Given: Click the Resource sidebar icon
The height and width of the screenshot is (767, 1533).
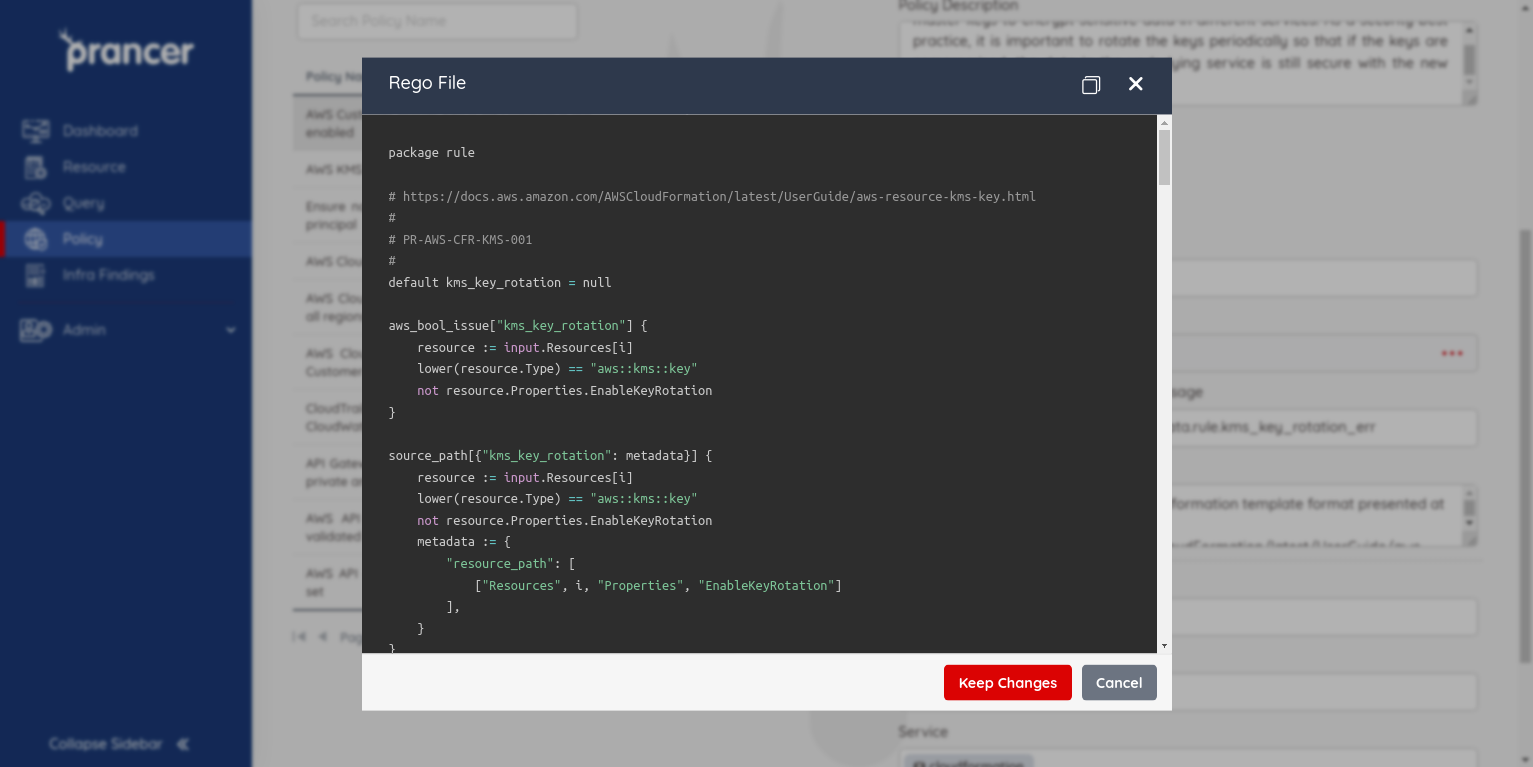Looking at the screenshot, I should point(36,167).
